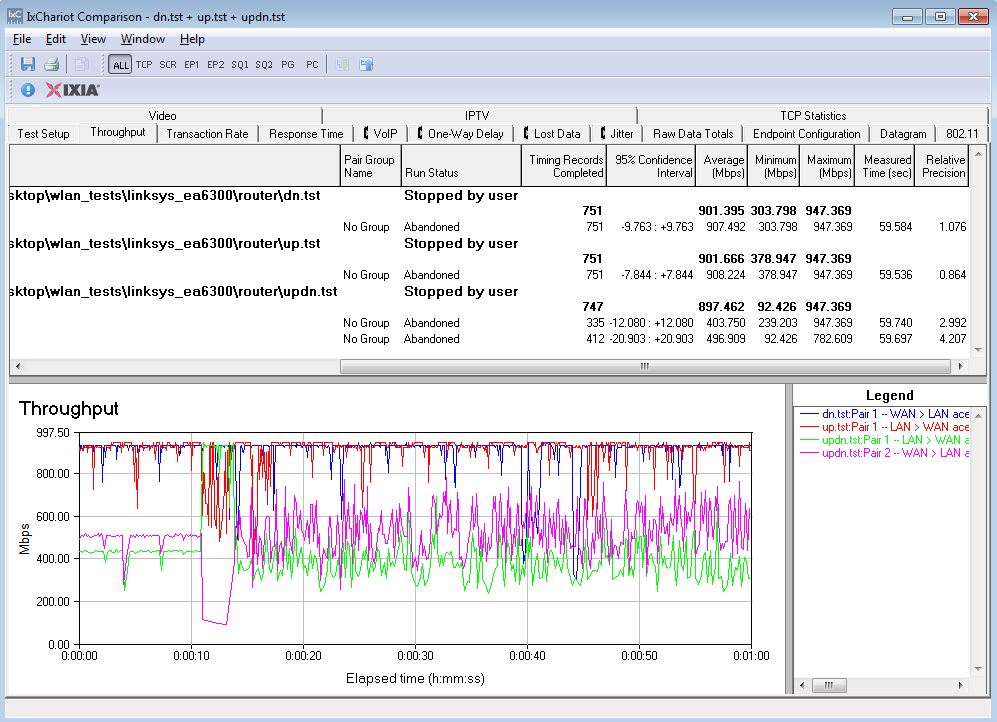The height and width of the screenshot is (722, 997).
Task: Switch to the Raw Data Totals tab
Action: pyautogui.click(x=692, y=133)
